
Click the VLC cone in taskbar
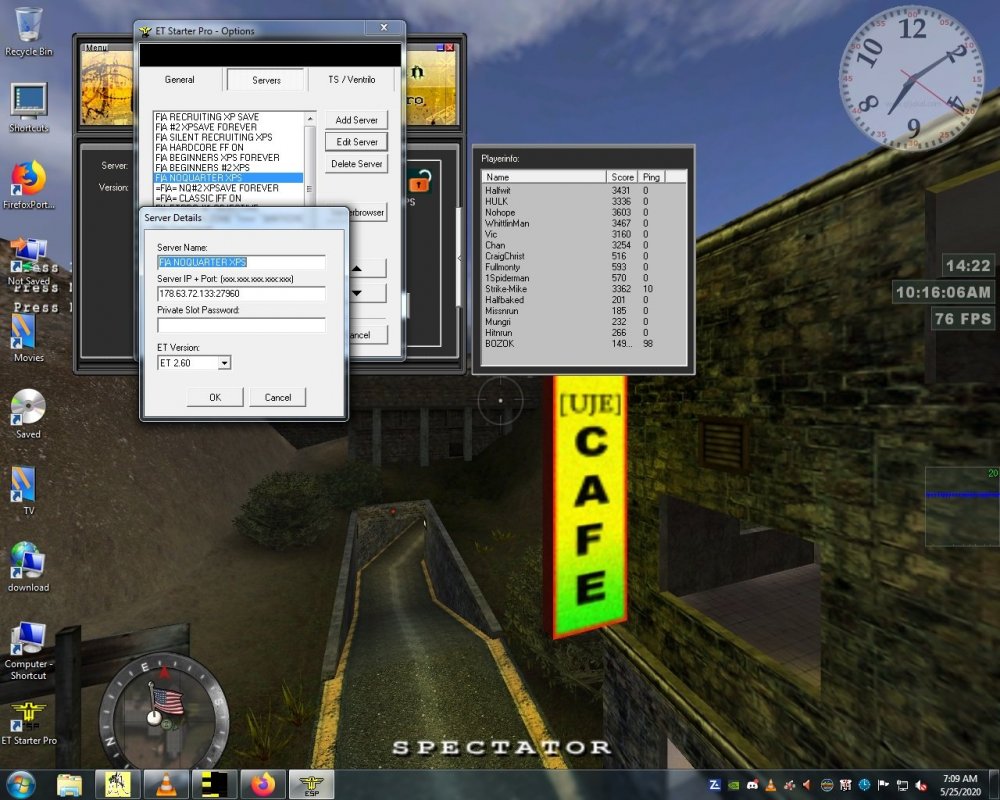point(166,784)
